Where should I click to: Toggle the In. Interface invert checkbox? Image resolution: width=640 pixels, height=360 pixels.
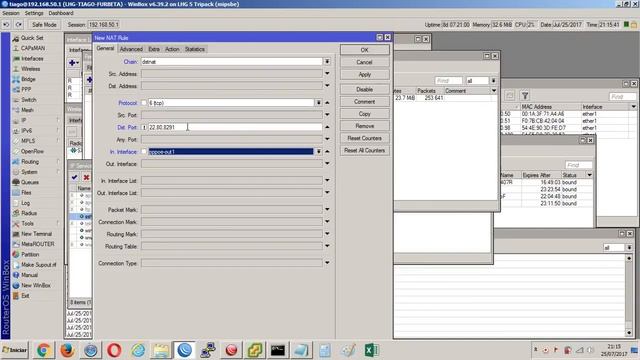click(x=144, y=152)
